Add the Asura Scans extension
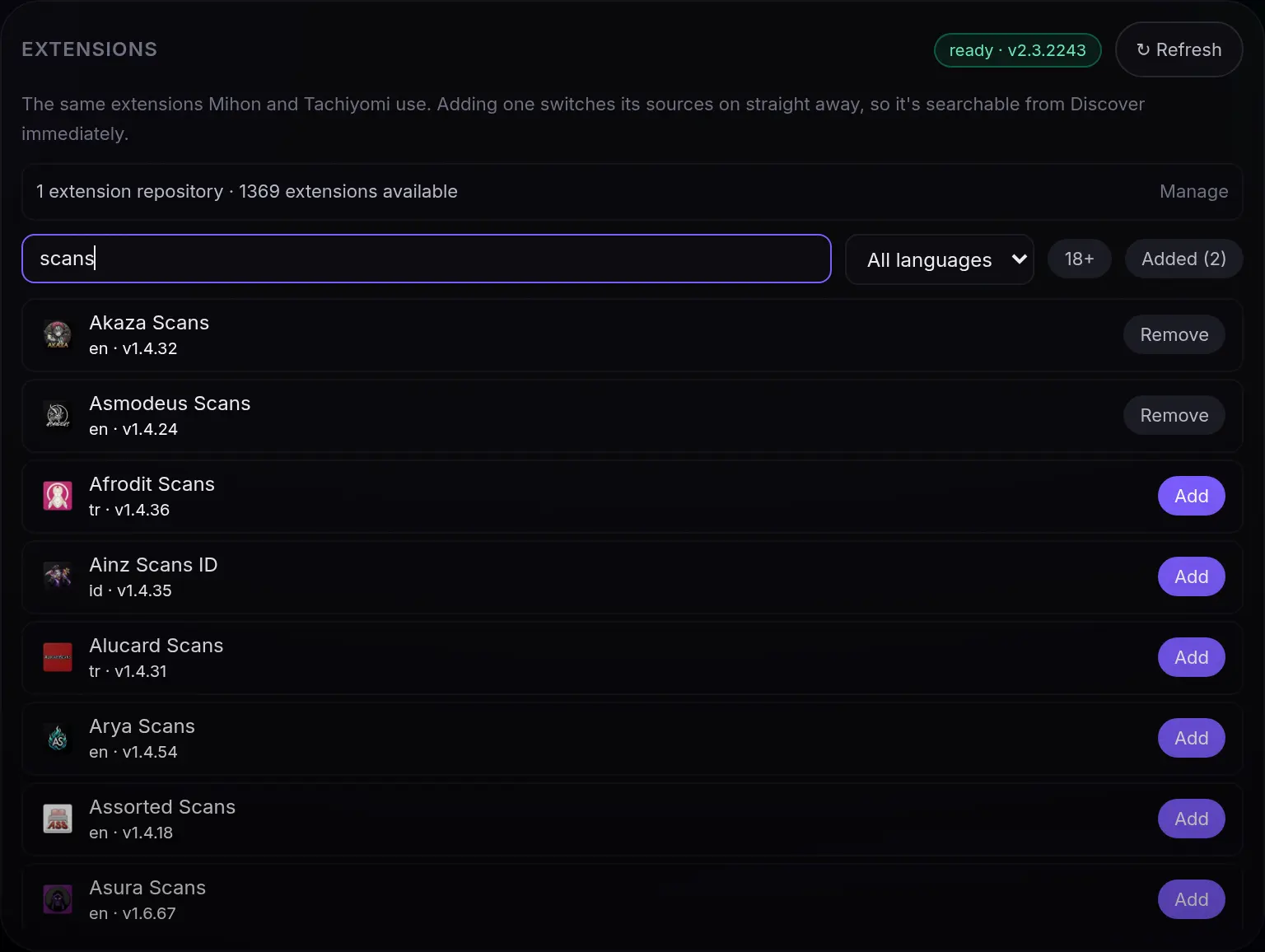Screen dimensions: 1265x952 (x=1192, y=899)
